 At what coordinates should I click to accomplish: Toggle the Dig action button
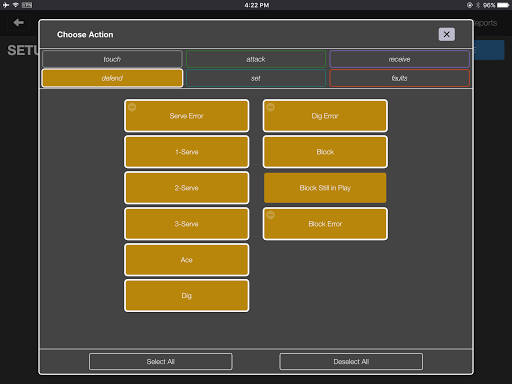coord(187,296)
